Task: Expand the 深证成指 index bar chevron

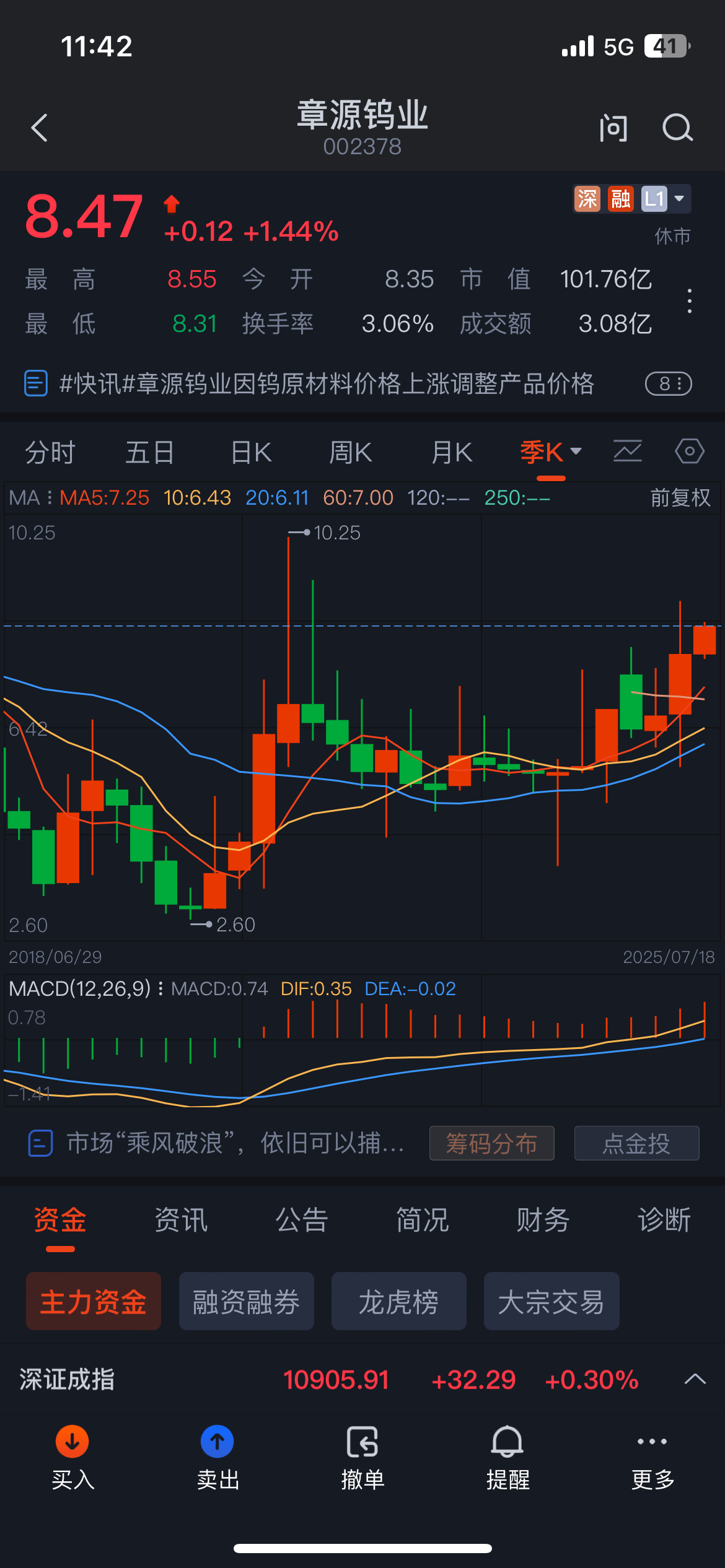Action: pyautogui.click(x=695, y=1379)
